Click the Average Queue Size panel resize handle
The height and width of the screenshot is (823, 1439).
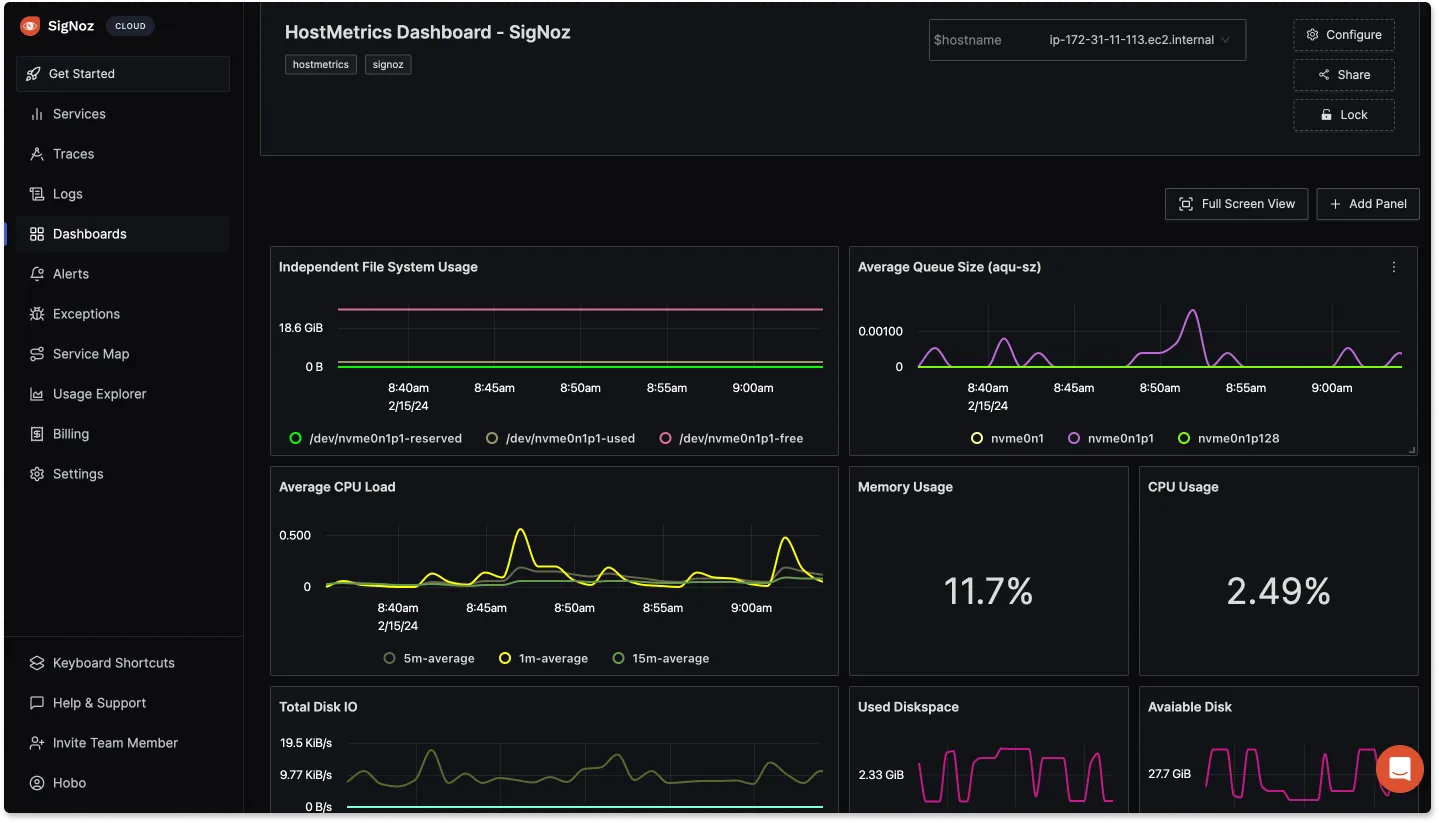click(x=1412, y=450)
